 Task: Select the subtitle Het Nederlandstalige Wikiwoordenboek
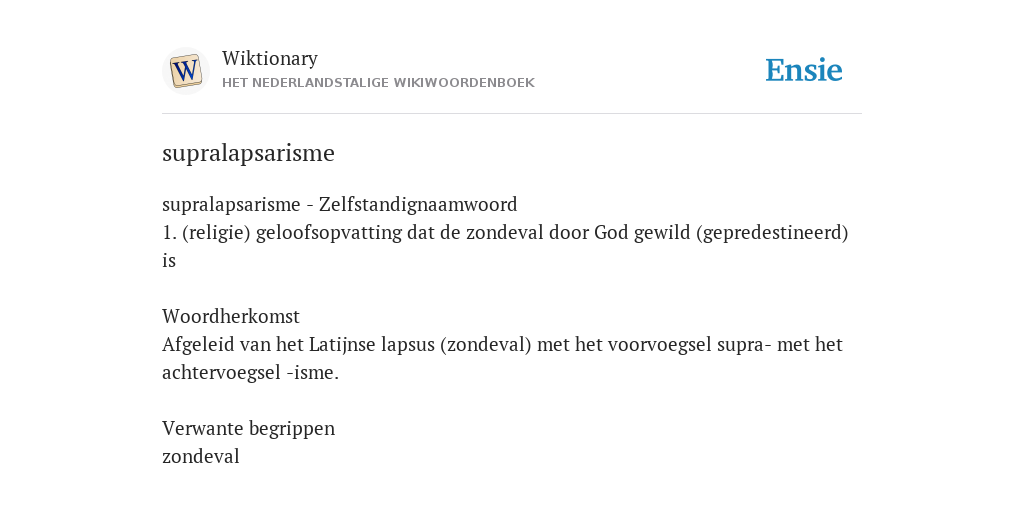(378, 83)
